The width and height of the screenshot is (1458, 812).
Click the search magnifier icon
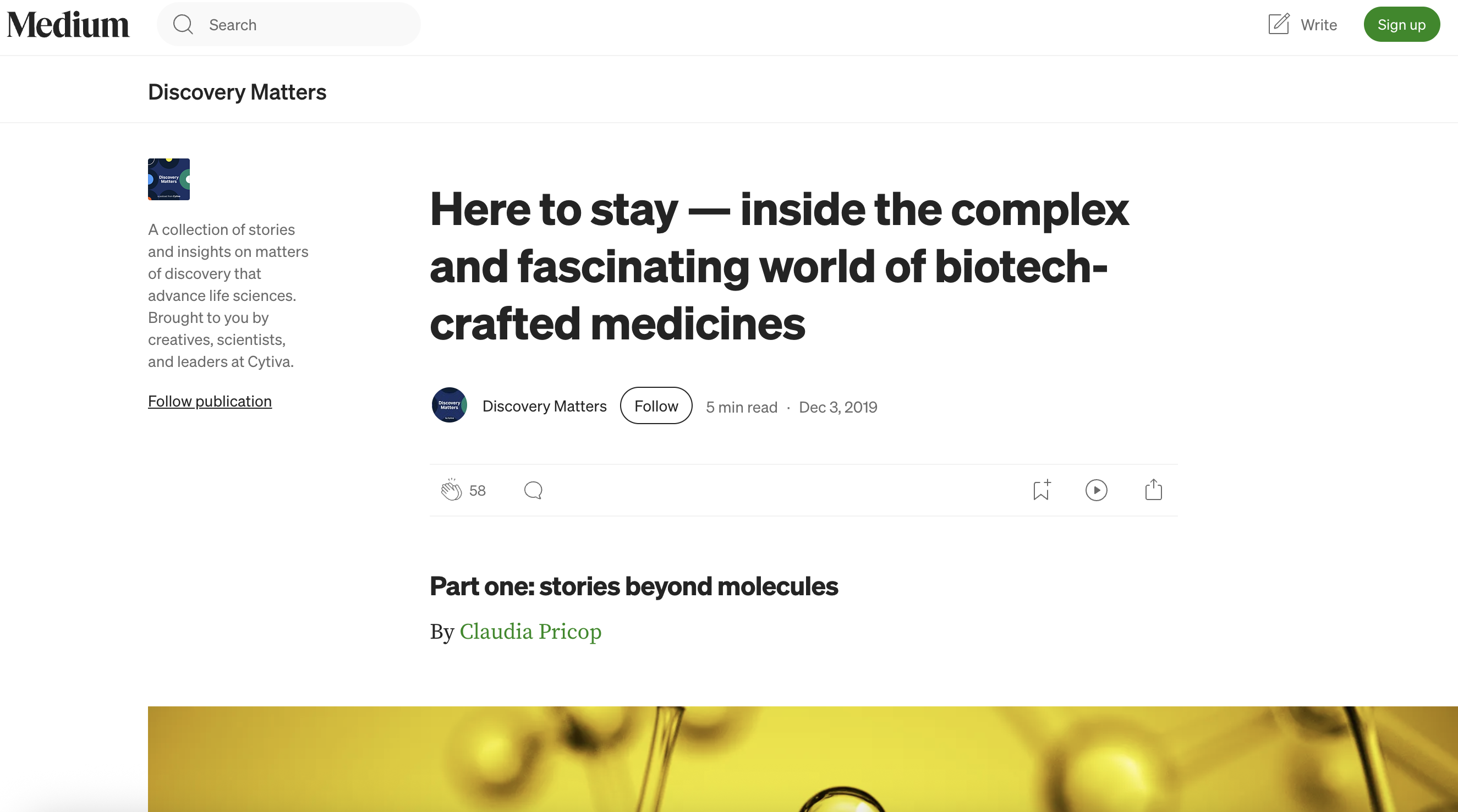pyautogui.click(x=183, y=25)
